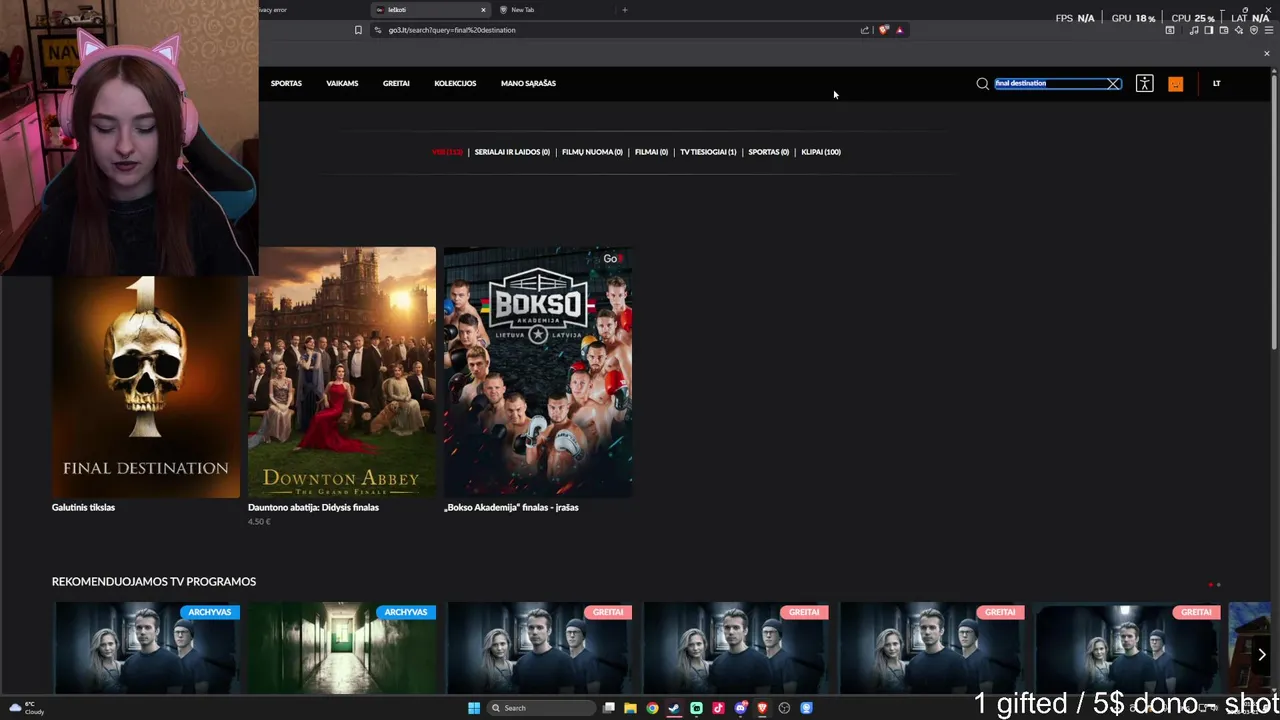Close the Ieškoti browser tab

point(483,10)
